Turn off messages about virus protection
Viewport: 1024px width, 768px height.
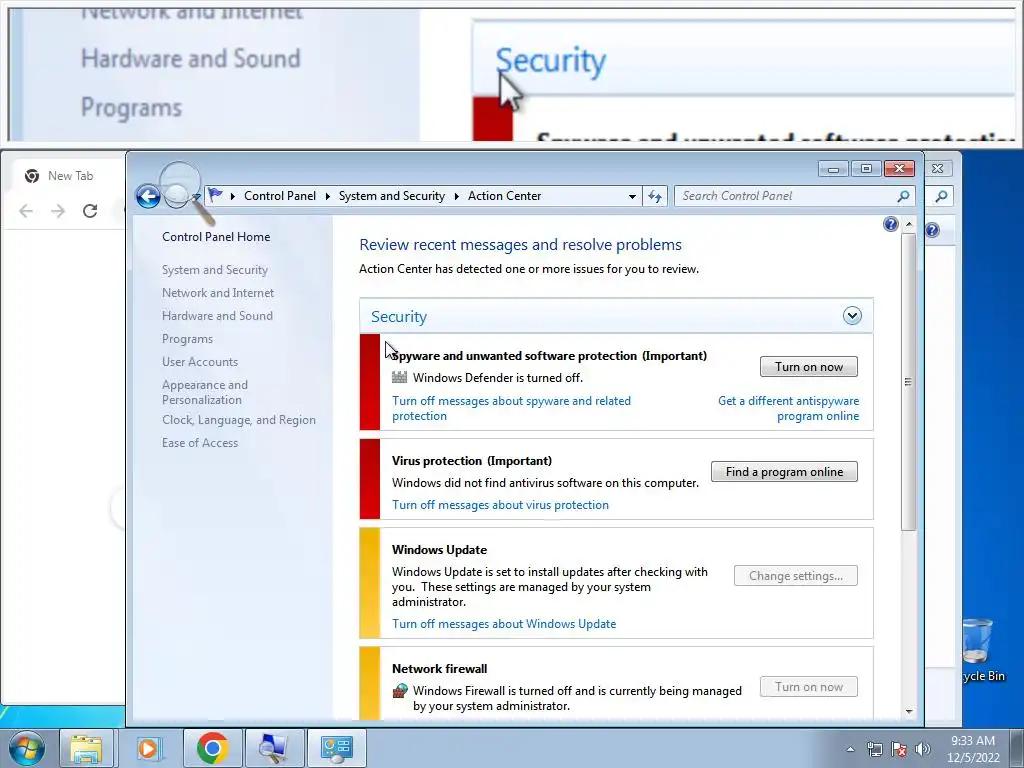pyautogui.click(x=500, y=505)
